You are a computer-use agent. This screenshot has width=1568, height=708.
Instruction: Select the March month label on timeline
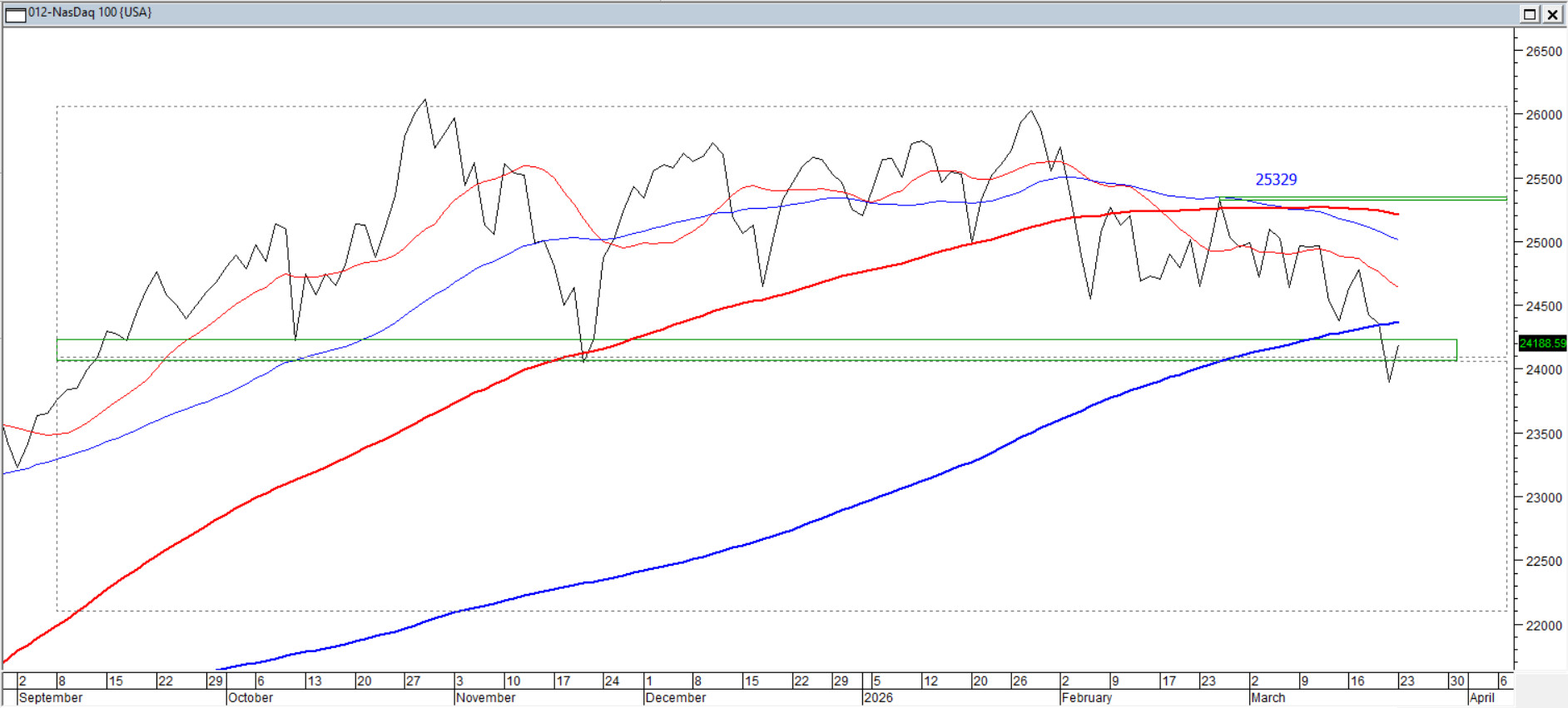pyautogui.click(x=1268, y=698)
